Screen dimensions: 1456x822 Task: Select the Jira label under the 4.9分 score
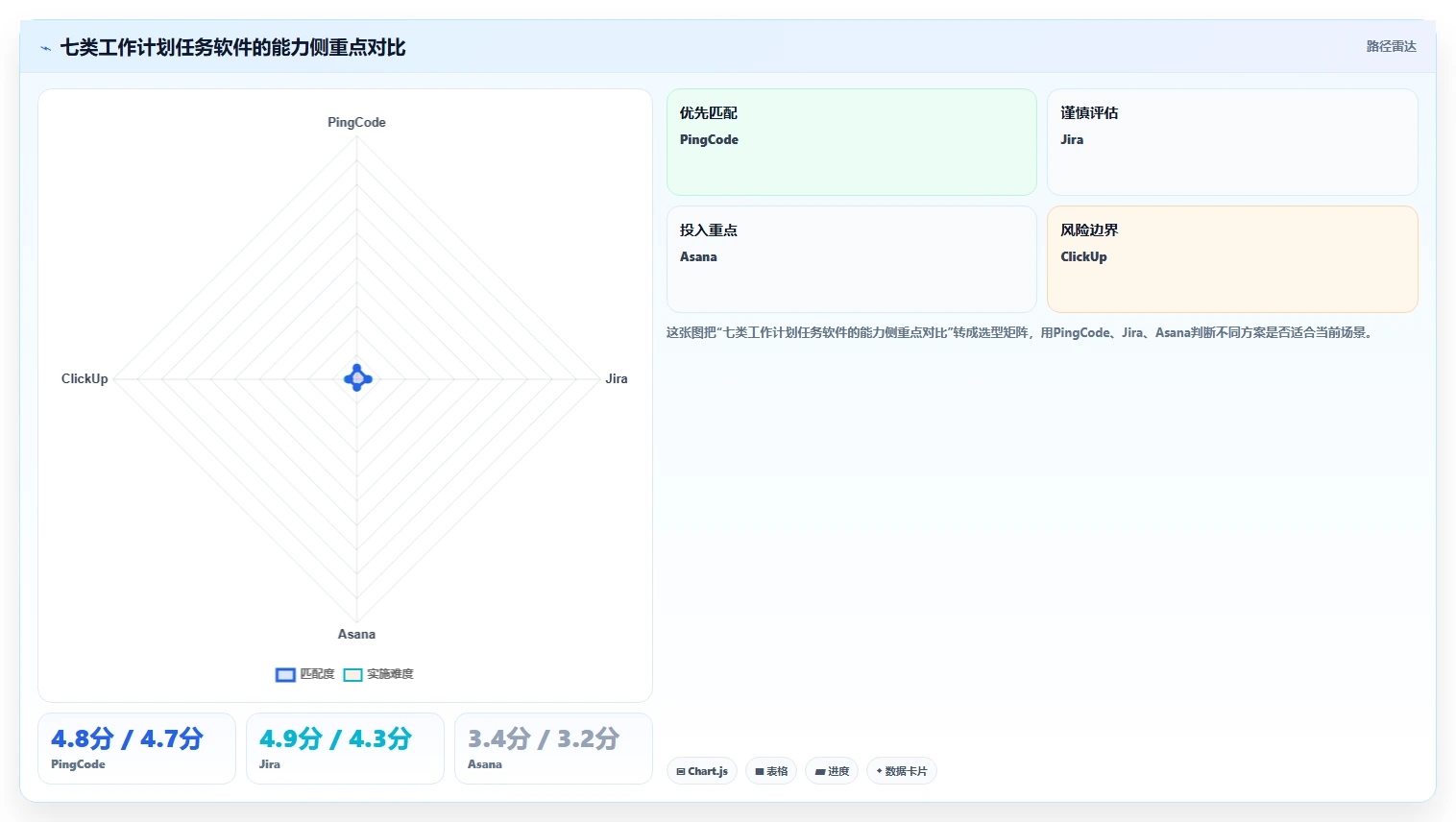tap(270, 764)
